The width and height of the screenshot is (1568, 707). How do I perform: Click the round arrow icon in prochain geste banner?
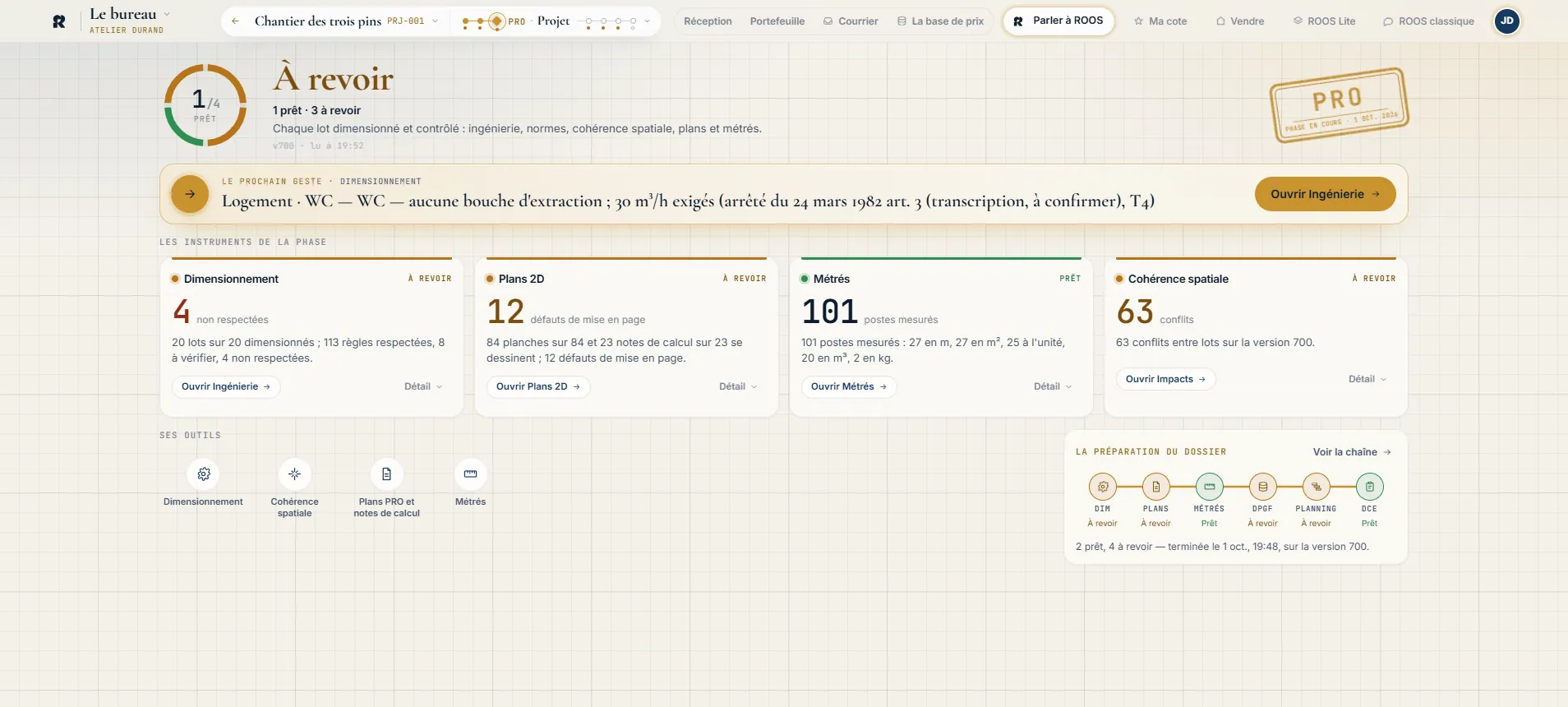pos(190,194)
